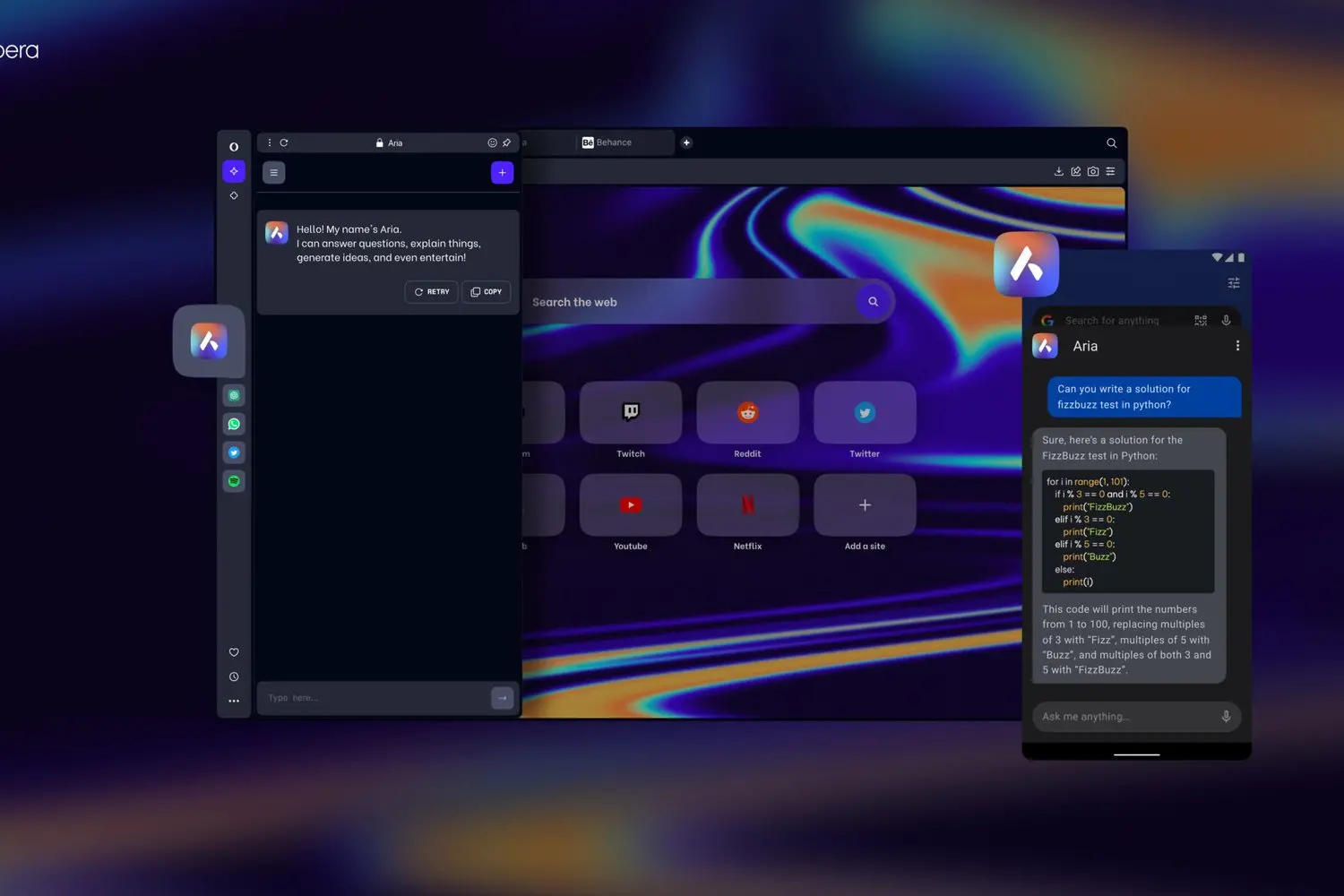
Task: Click the purple web search button
Action: [874, 302]
